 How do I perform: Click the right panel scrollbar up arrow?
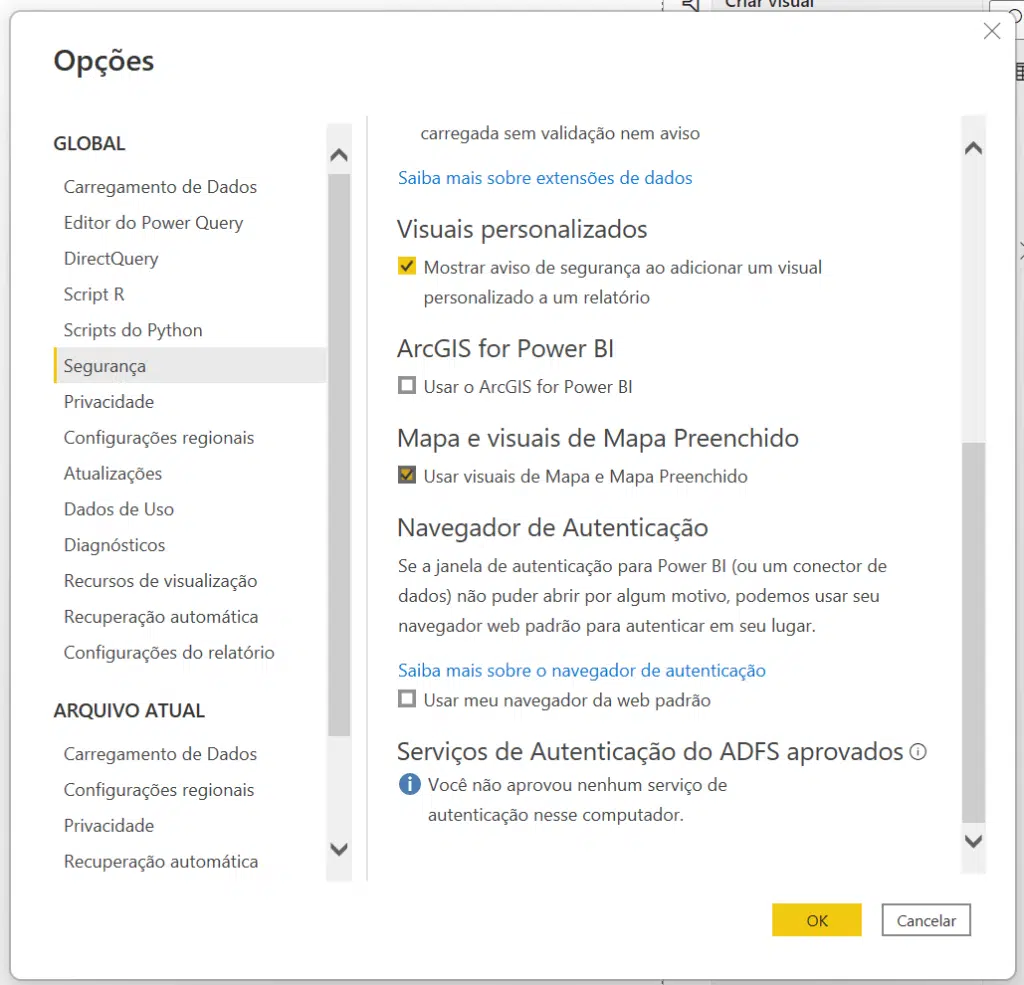[x=972, y=146]
